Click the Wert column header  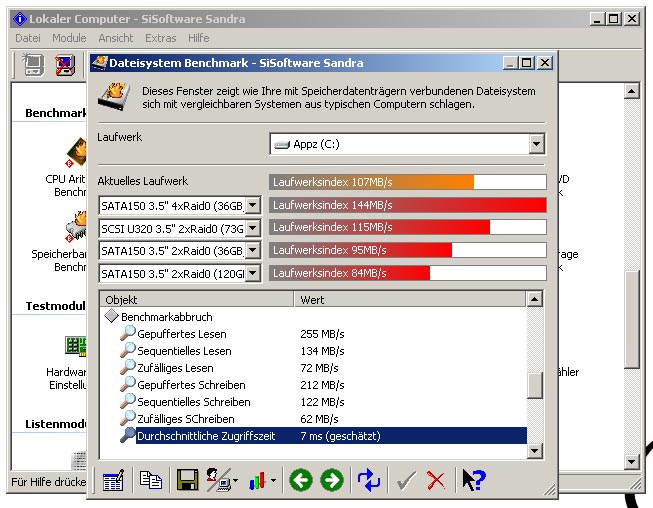tap(410, 300)
